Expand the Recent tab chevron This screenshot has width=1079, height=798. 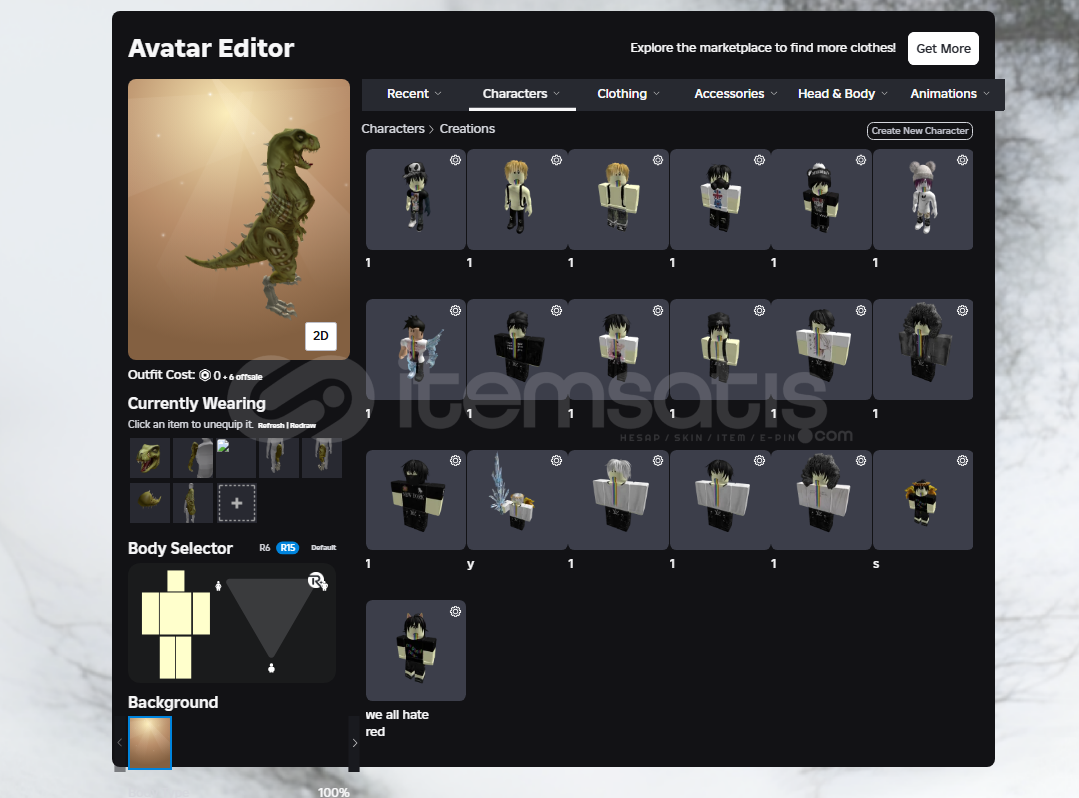[438, 94]
